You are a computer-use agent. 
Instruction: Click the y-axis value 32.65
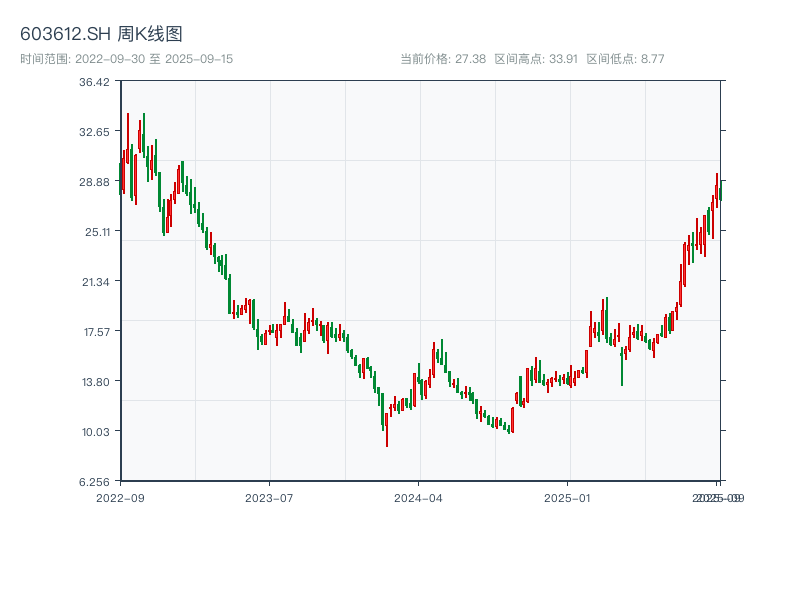(x=94, y=132)
